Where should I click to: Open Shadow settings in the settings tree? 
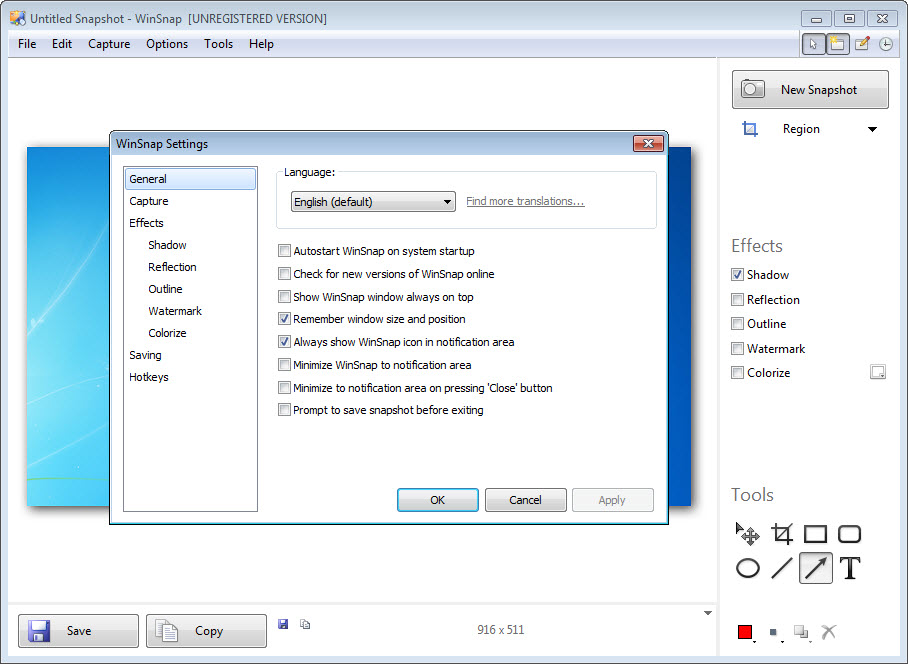[x=167, y=245]
